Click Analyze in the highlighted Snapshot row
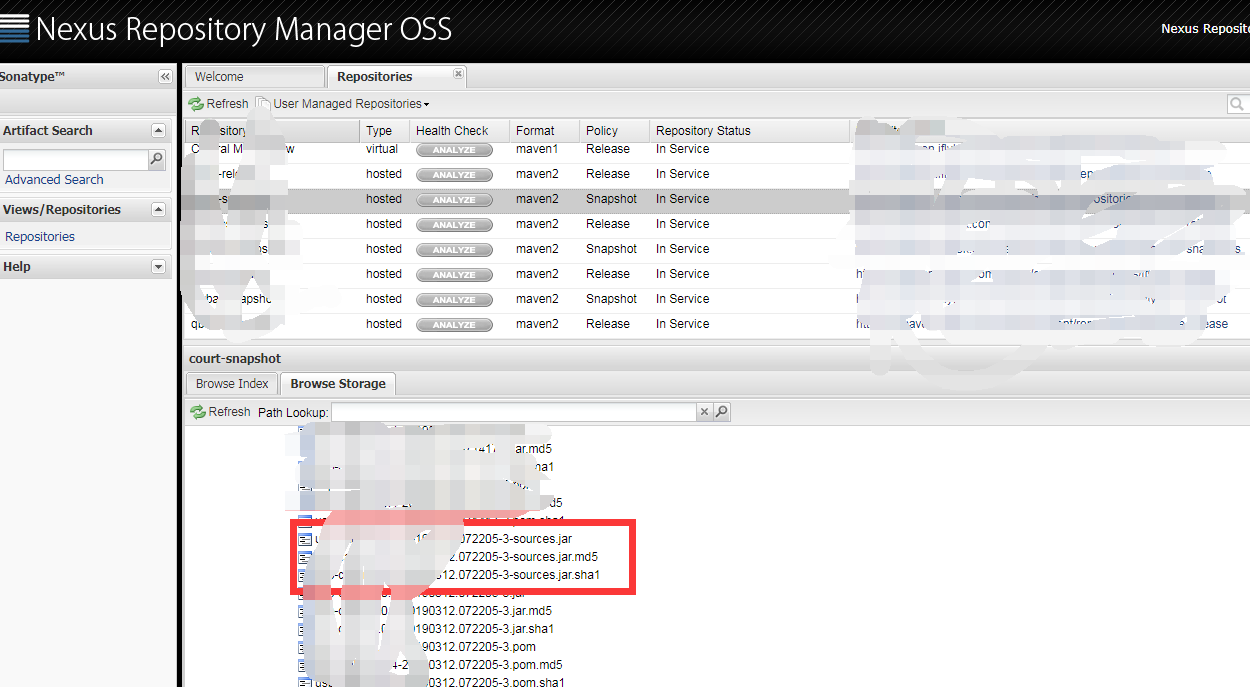 click(x=454, y=200)
